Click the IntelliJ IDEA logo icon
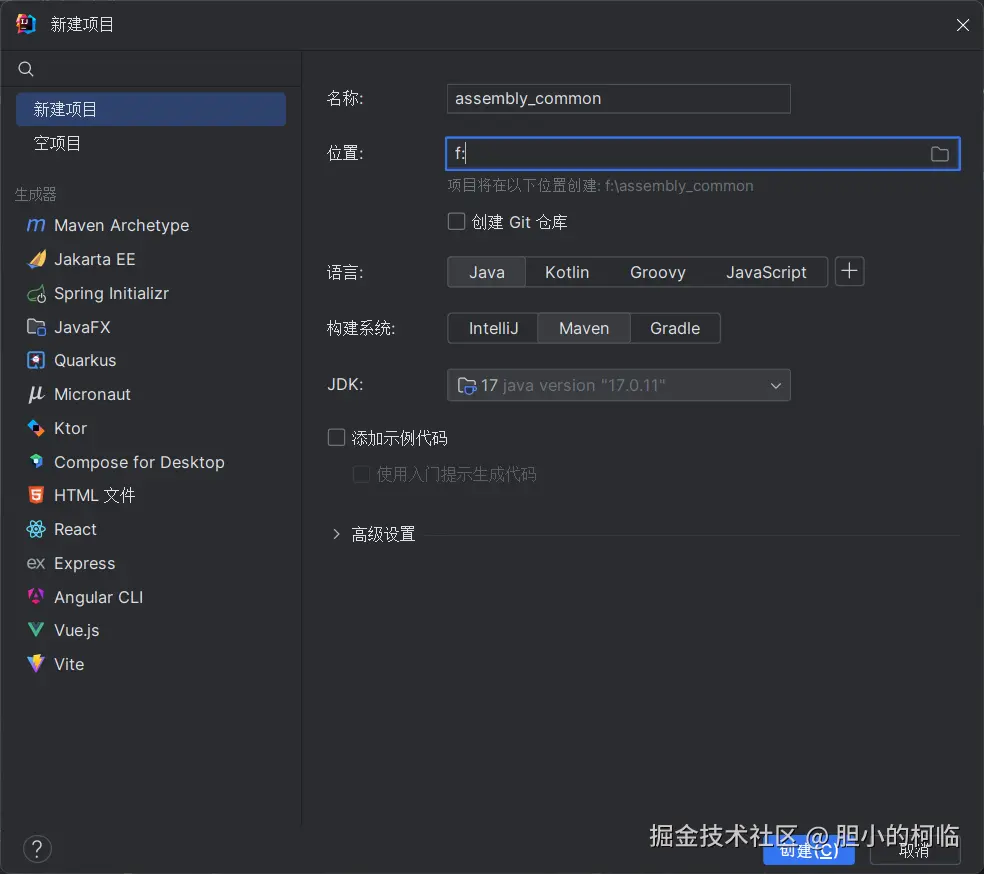This screenshot has width=984, height=874. point(26,24)
